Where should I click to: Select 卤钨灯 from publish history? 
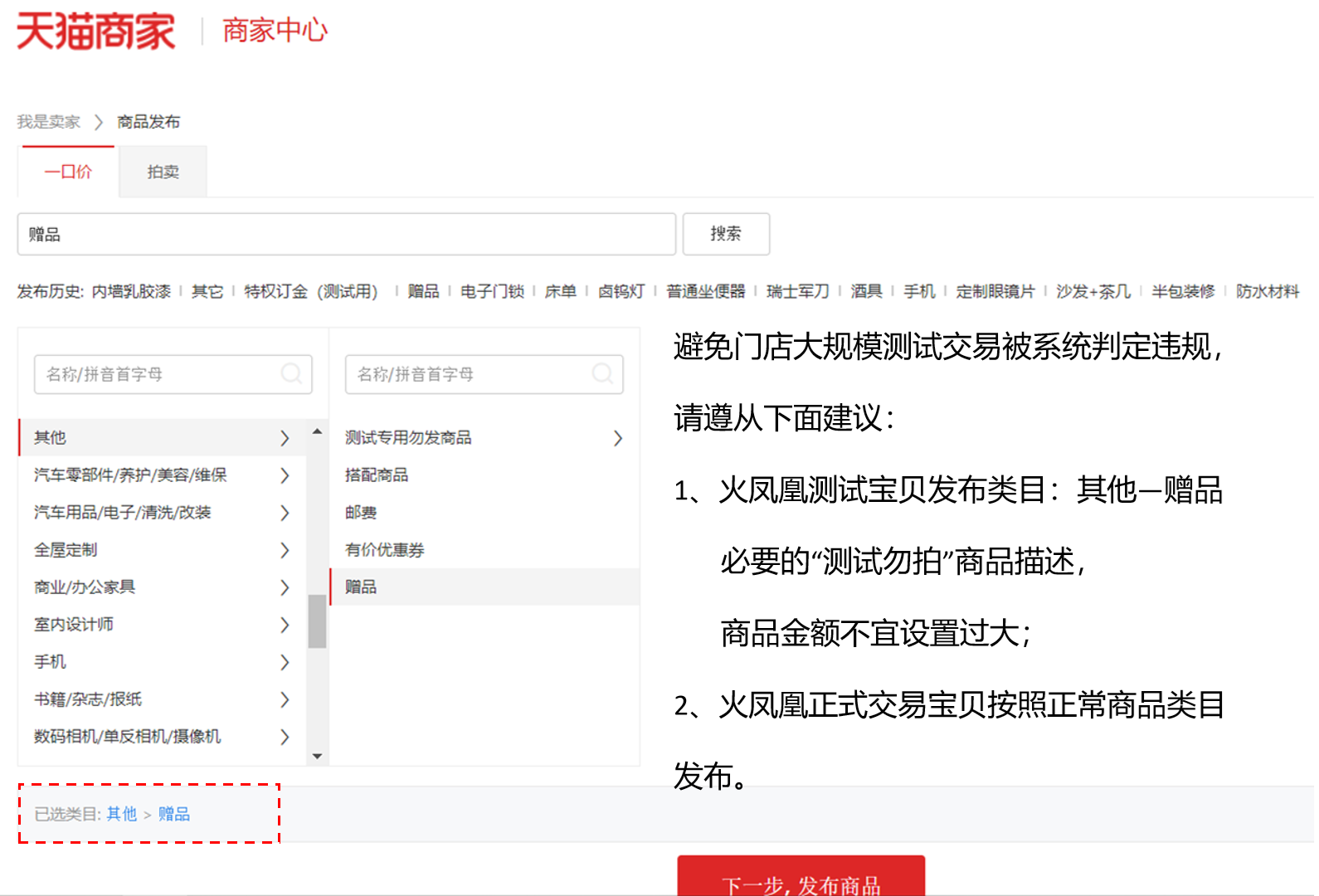[621, 291]
